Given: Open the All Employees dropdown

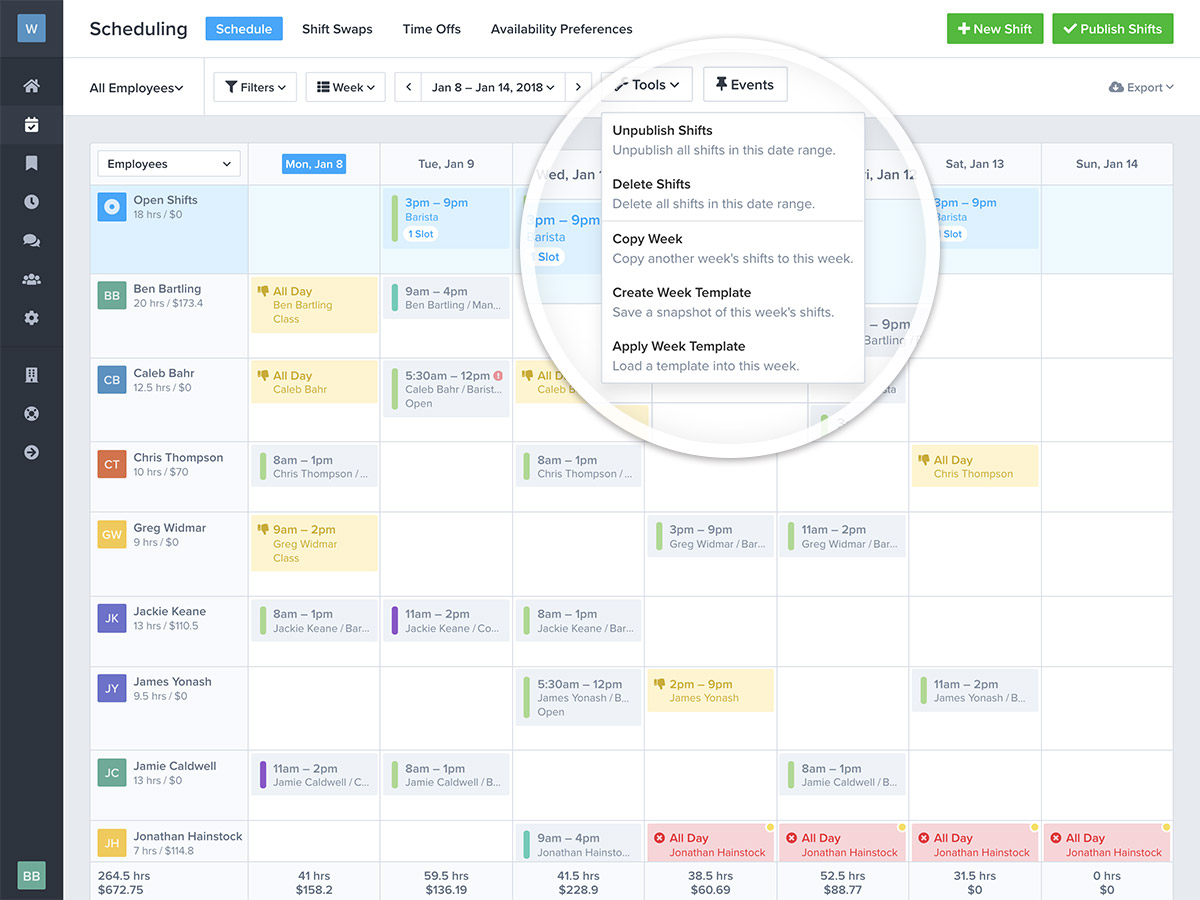Looking at the screenshot, I should point(137,88).
